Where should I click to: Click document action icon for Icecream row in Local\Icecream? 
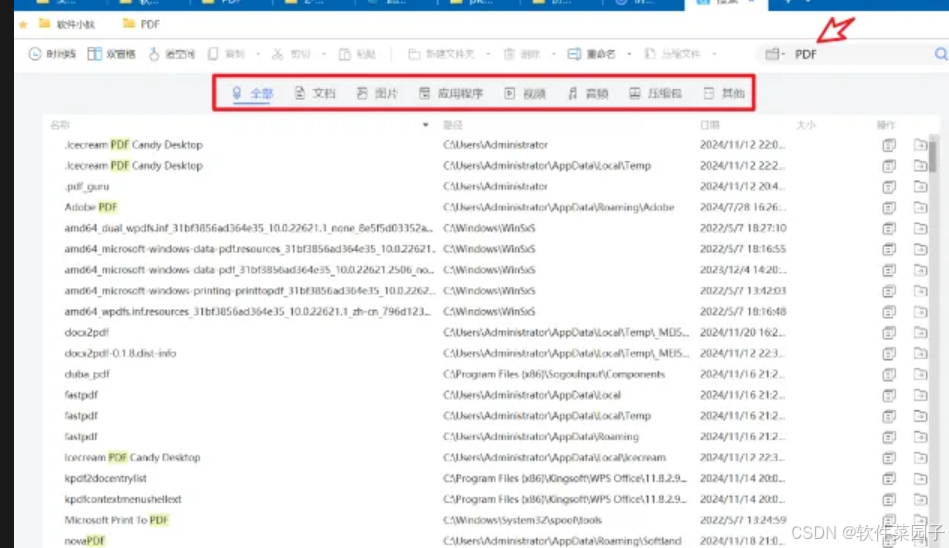[888, 457]
